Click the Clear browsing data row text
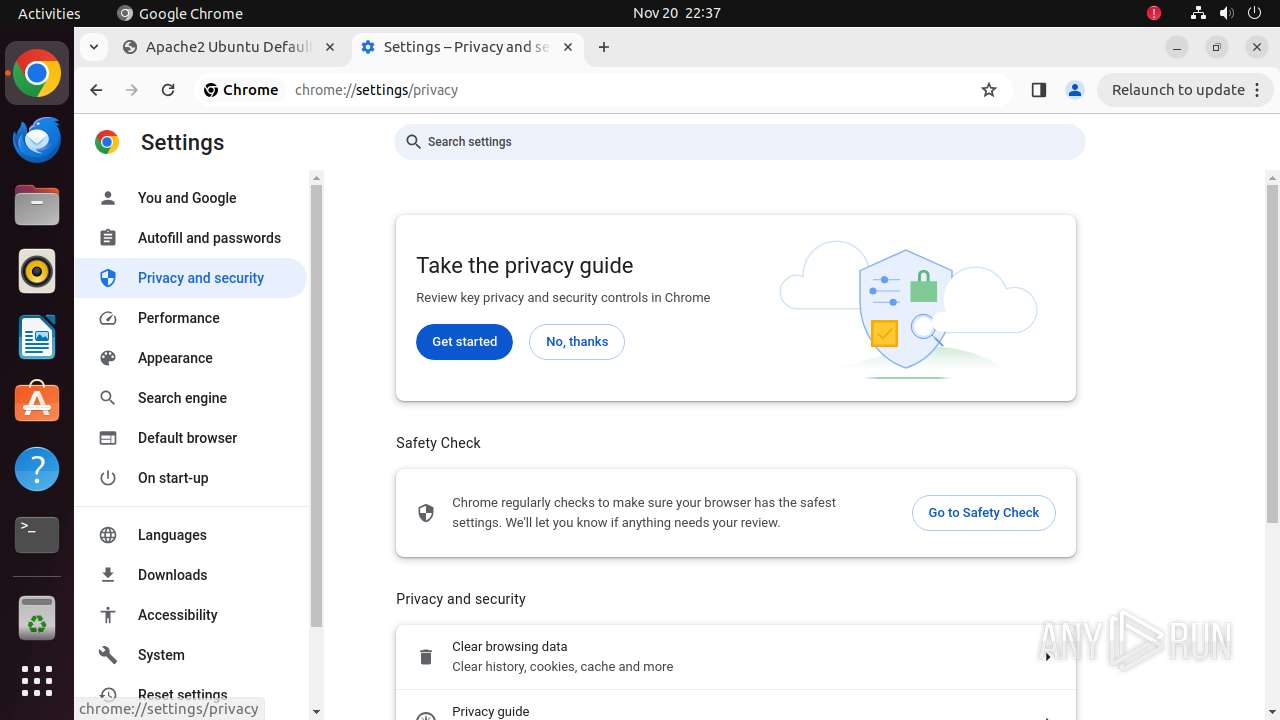Image resolution: width=1280 pixels, height=720 pixels. 562,657
